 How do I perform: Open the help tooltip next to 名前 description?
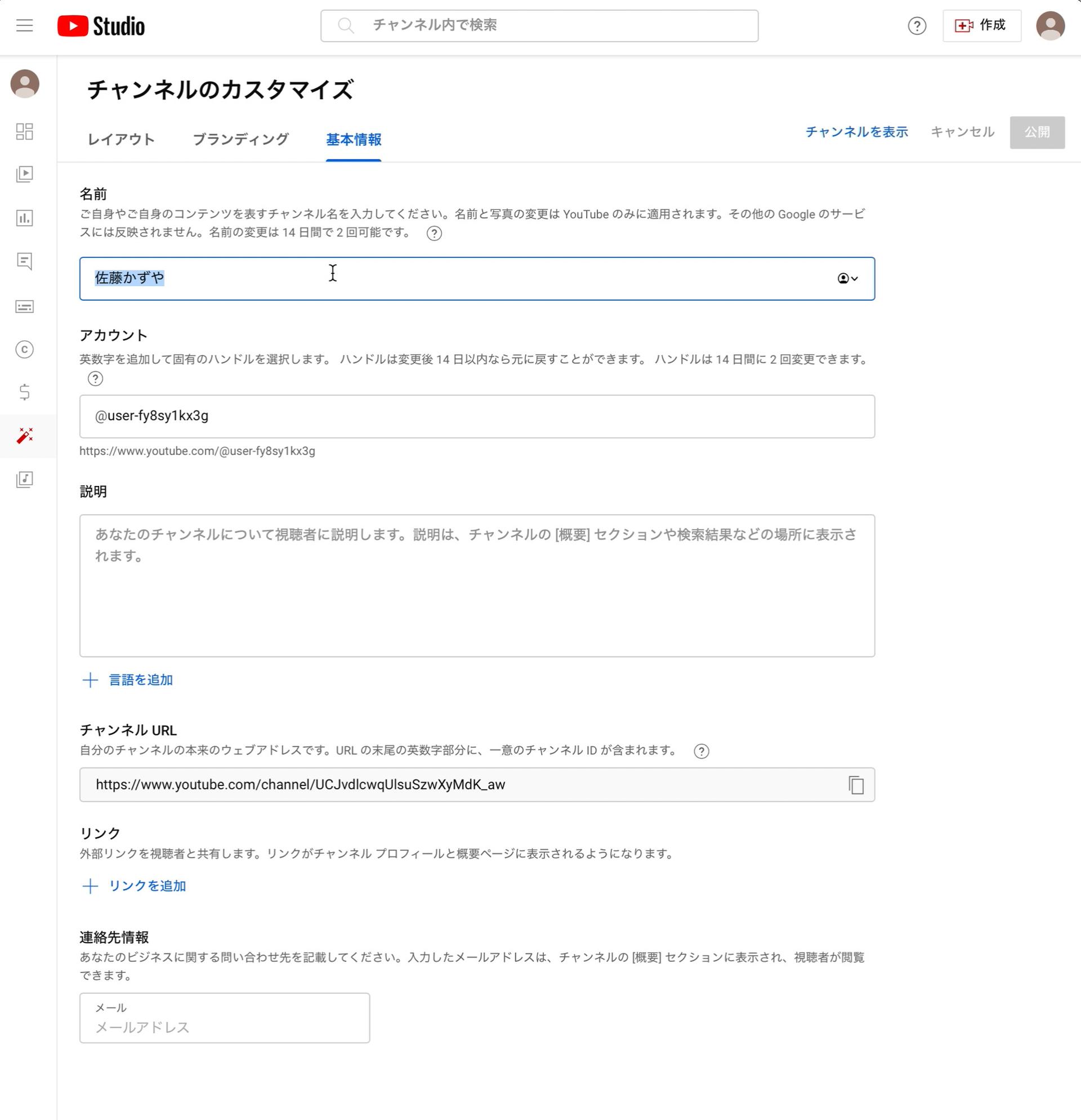(x=434, y=233)
